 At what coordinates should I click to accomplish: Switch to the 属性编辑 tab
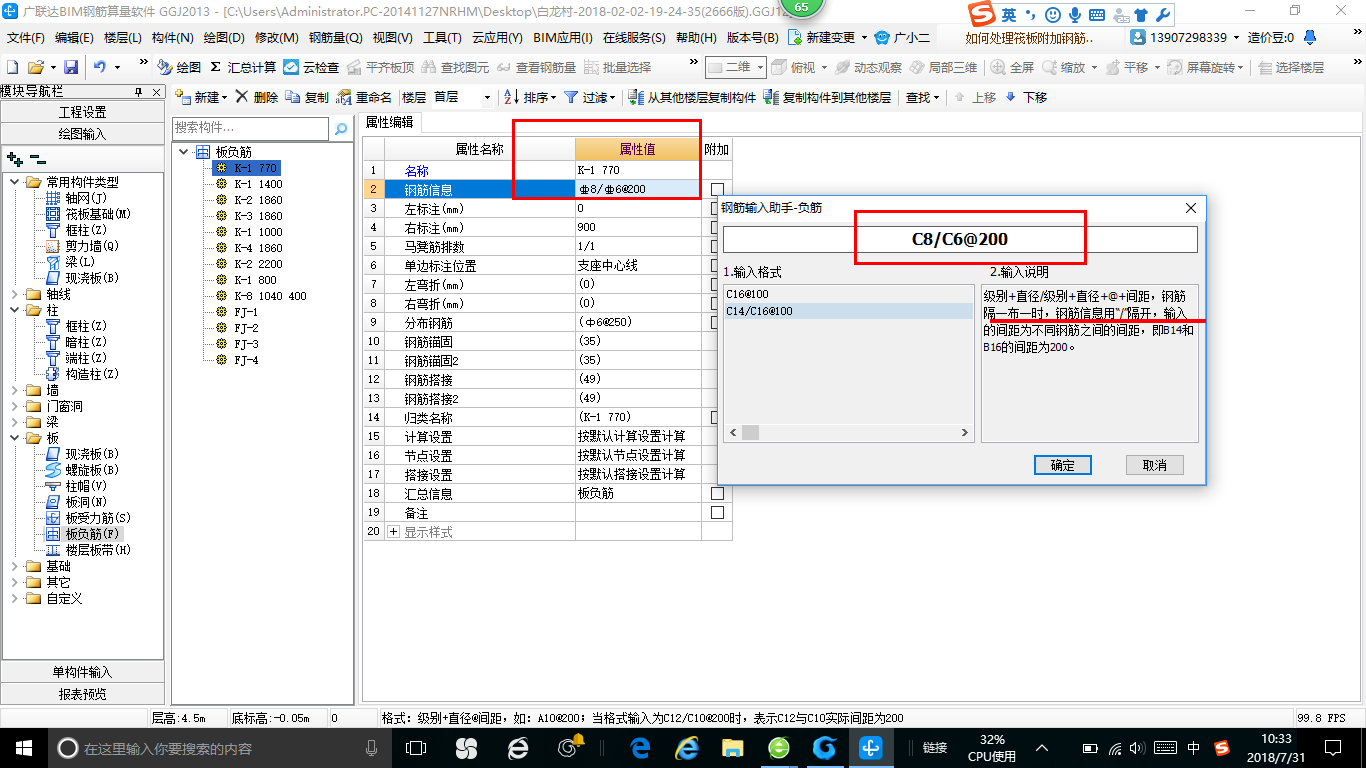(389, 123)
